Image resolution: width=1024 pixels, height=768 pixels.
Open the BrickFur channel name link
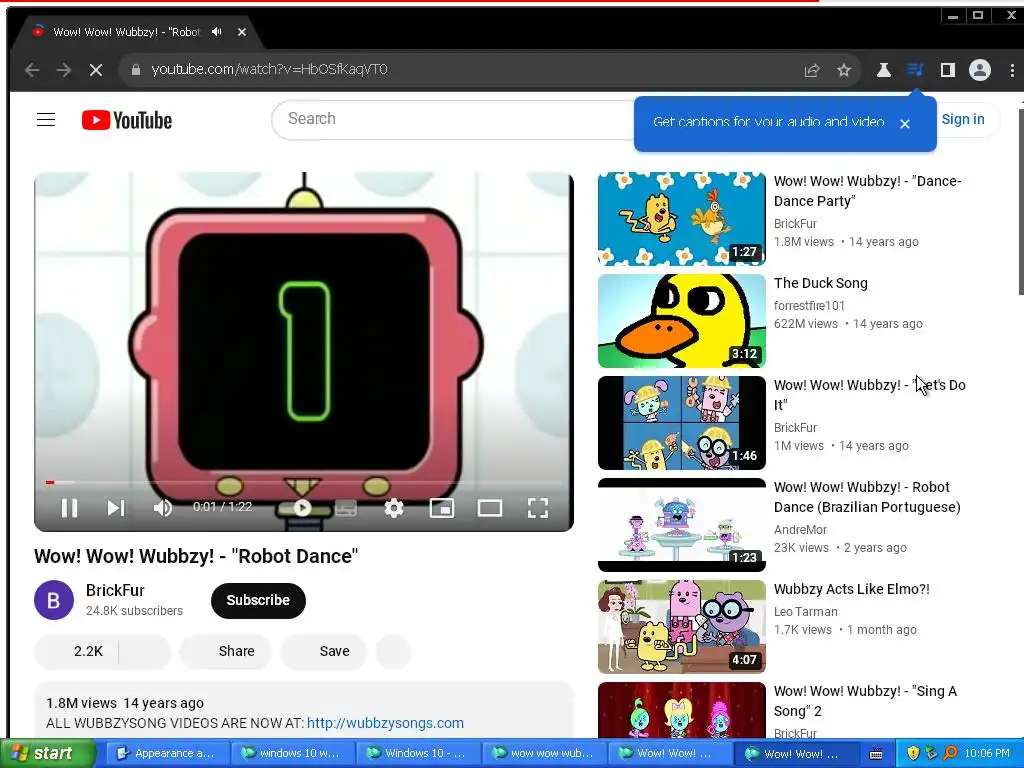(x=115, y=590)
